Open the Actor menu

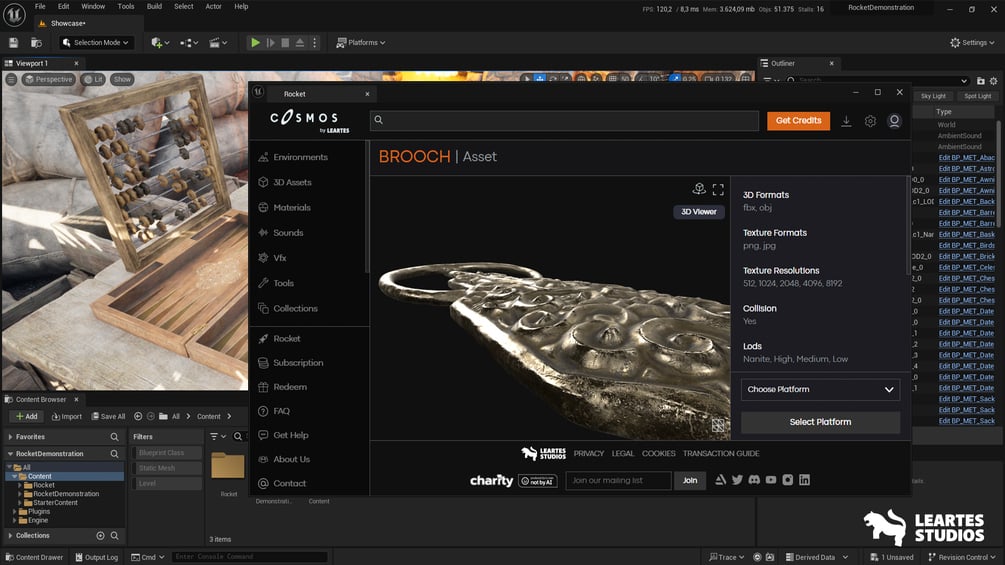(213, 6)
